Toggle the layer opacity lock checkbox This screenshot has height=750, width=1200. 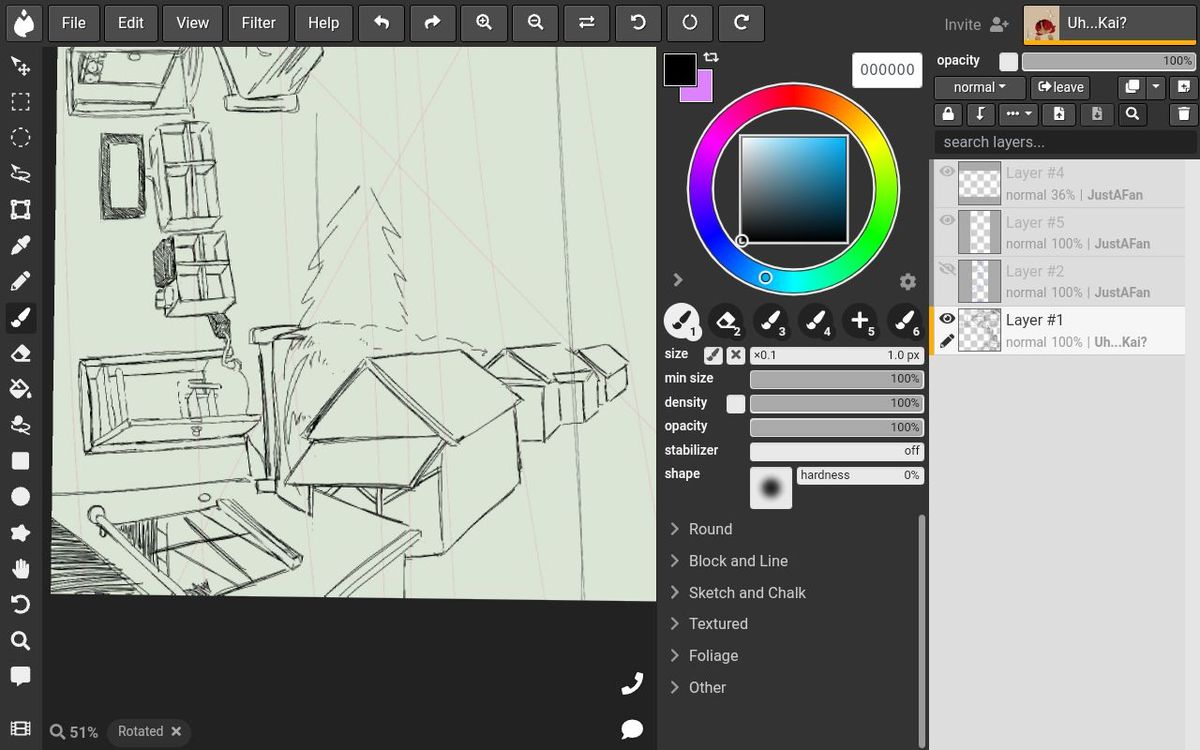[x=1008, y=62]
